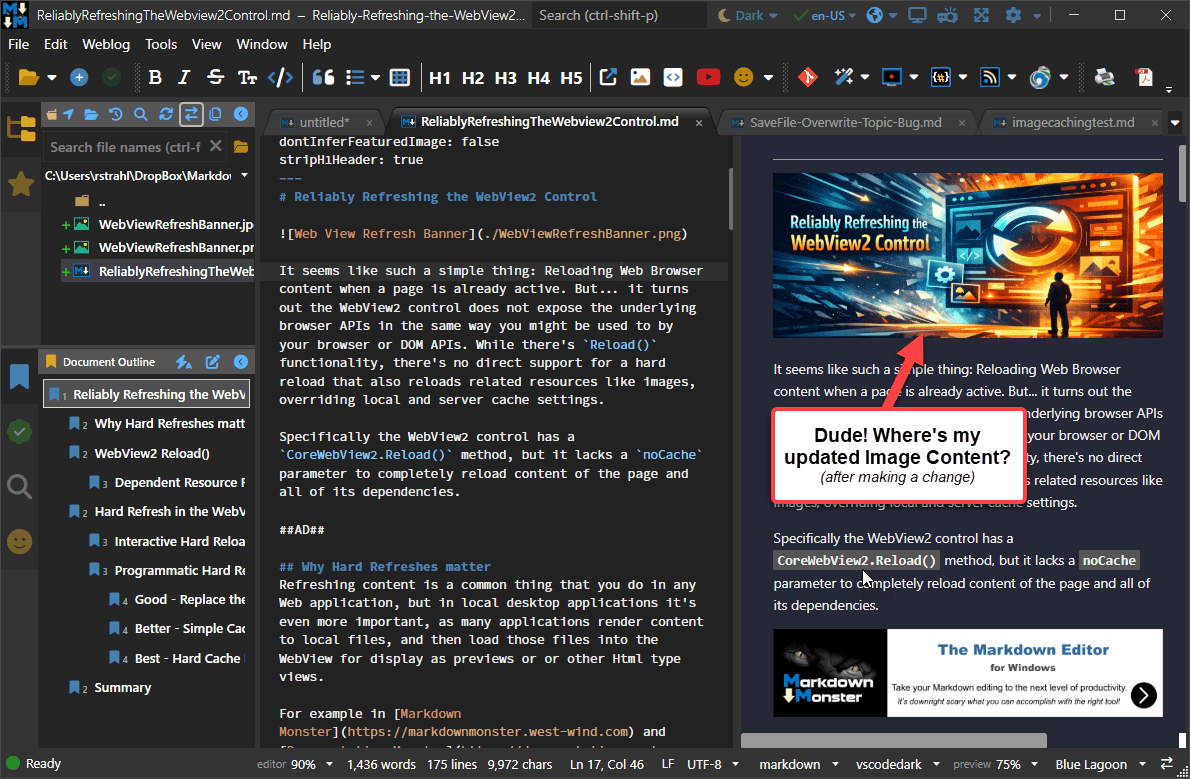Insert an H3 header
The image size is (1190, 779).
click(505, 77)
